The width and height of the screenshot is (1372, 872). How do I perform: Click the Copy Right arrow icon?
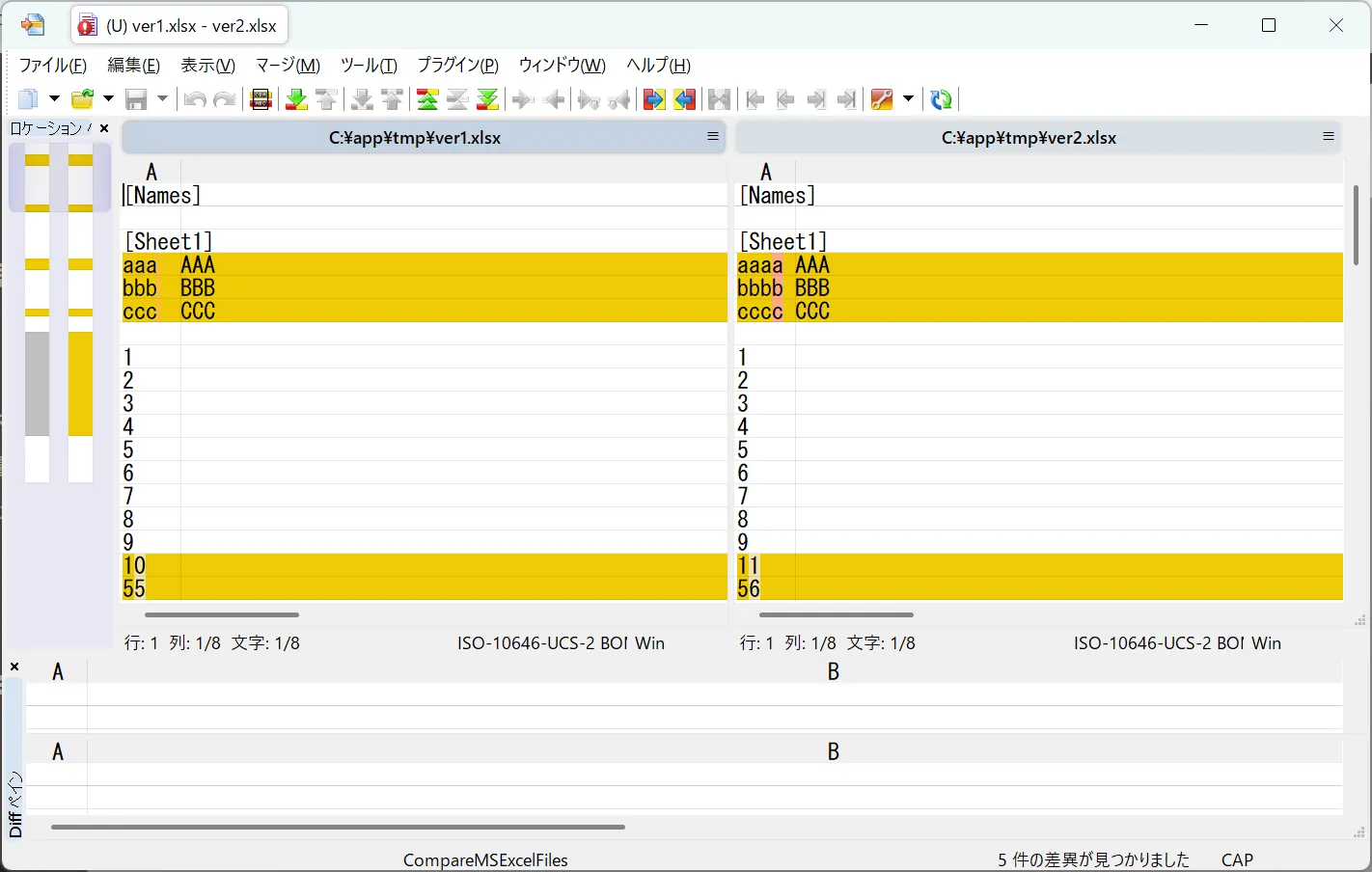[523, 99]
